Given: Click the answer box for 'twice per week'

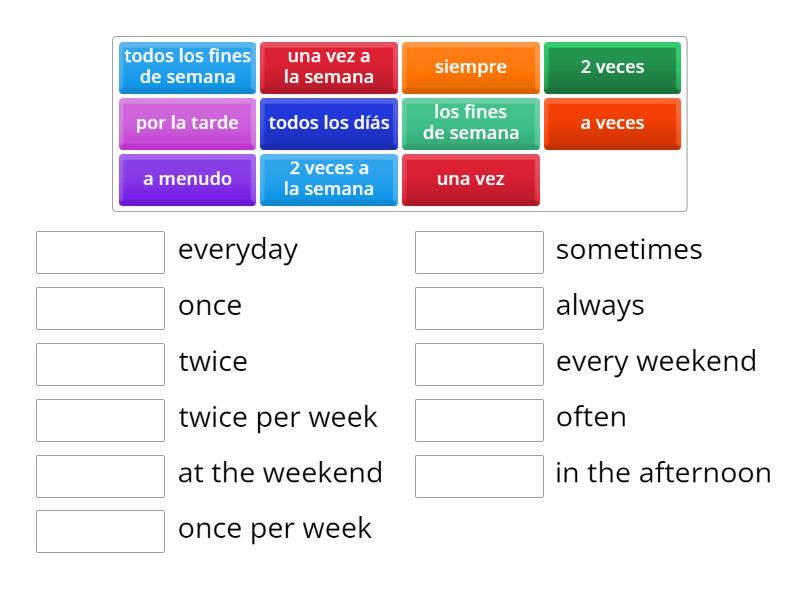Looking at the screenshot, I should [x=100, y=420].
